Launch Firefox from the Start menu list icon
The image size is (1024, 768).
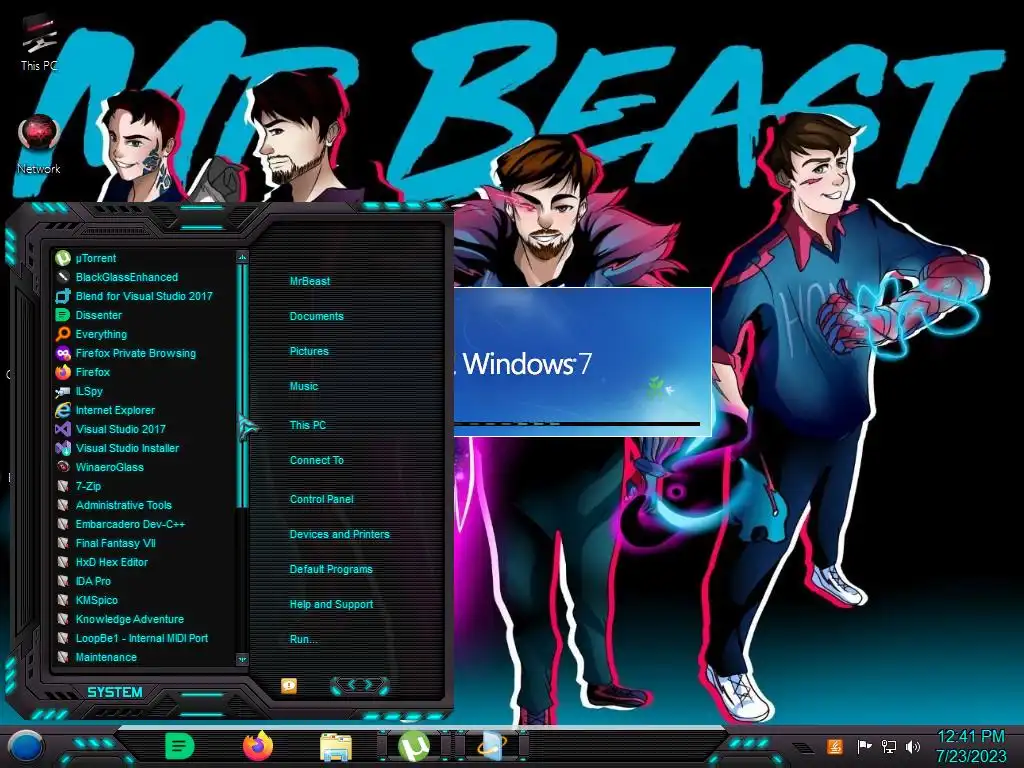tap(63, 372)
